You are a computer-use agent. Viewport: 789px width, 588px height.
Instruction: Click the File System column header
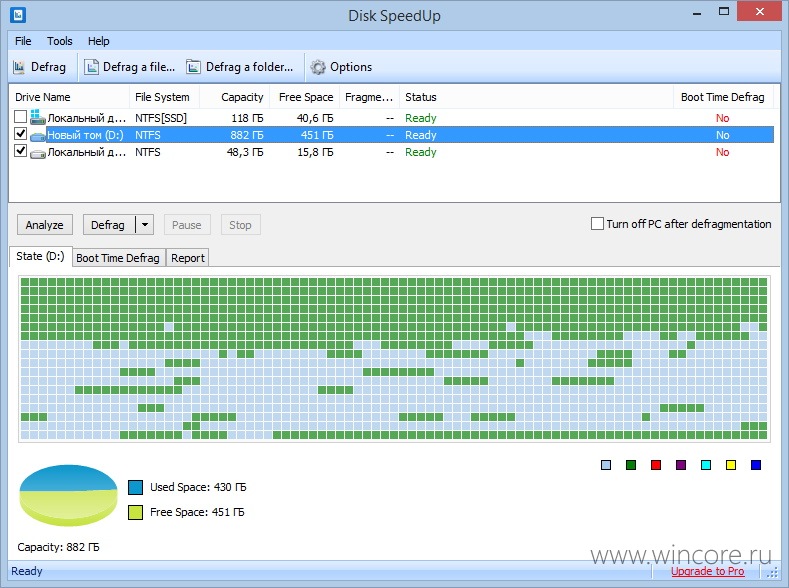(165, 97)
